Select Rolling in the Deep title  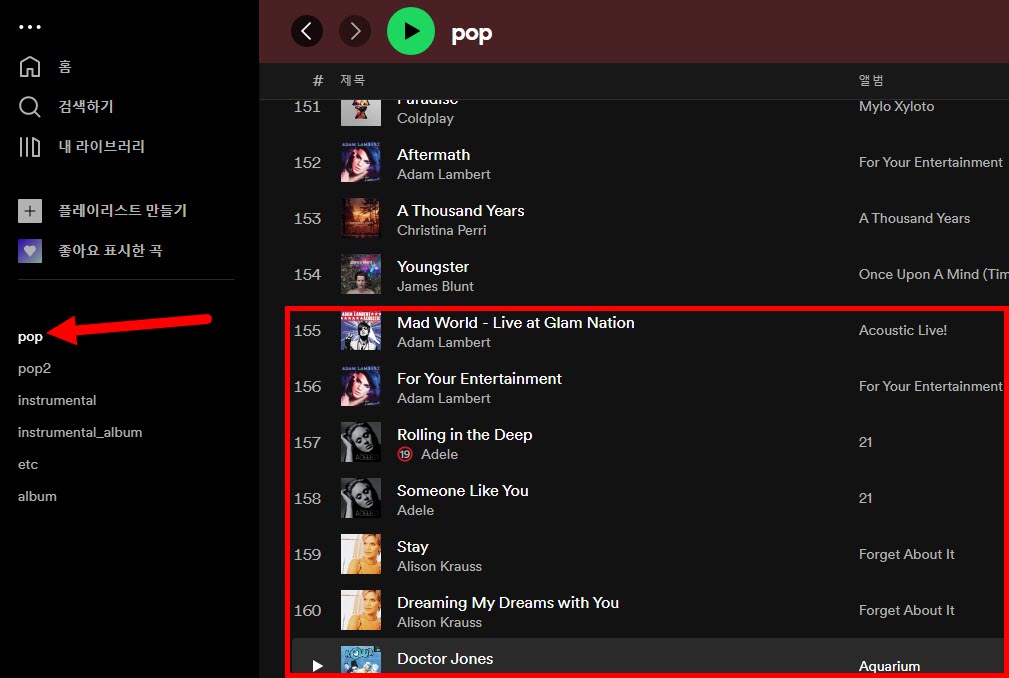pyautogui.click(x=464, y=435)
